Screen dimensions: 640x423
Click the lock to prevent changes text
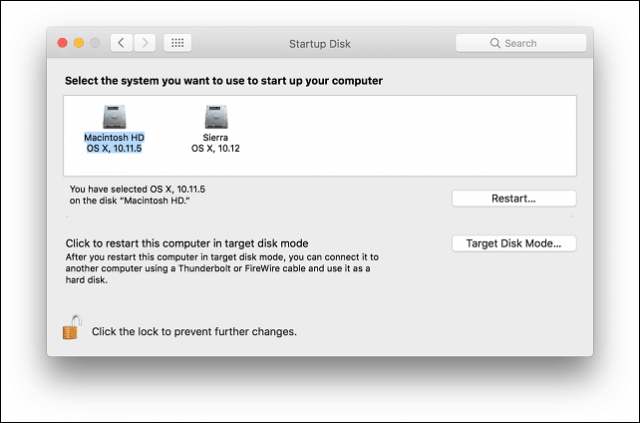[194, 332]
